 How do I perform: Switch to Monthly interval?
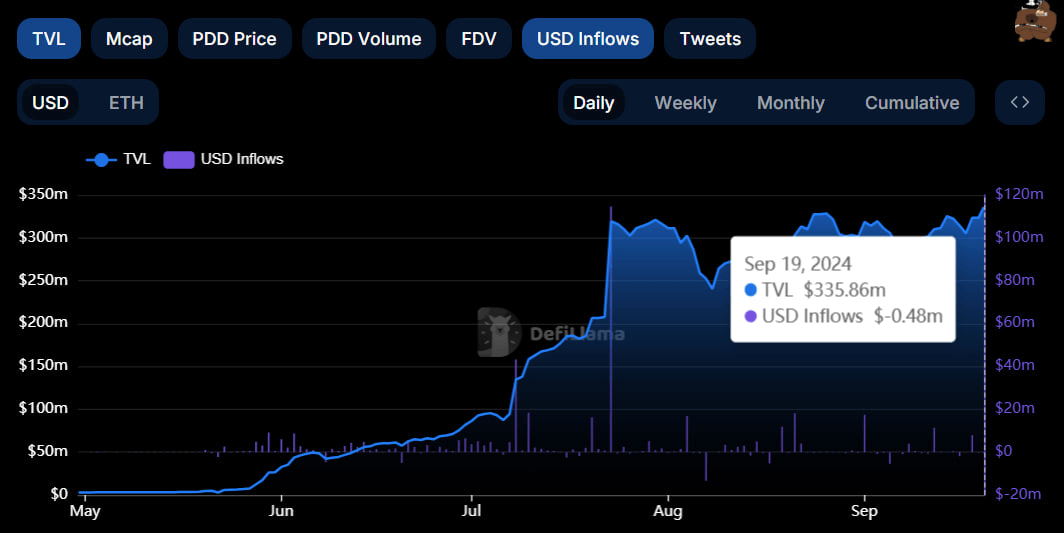[790, 103]
